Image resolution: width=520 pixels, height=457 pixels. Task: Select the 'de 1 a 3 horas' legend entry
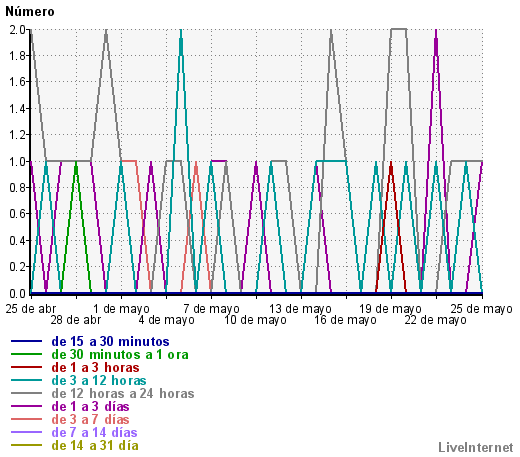pyautogui.click(x=95, y=368)
